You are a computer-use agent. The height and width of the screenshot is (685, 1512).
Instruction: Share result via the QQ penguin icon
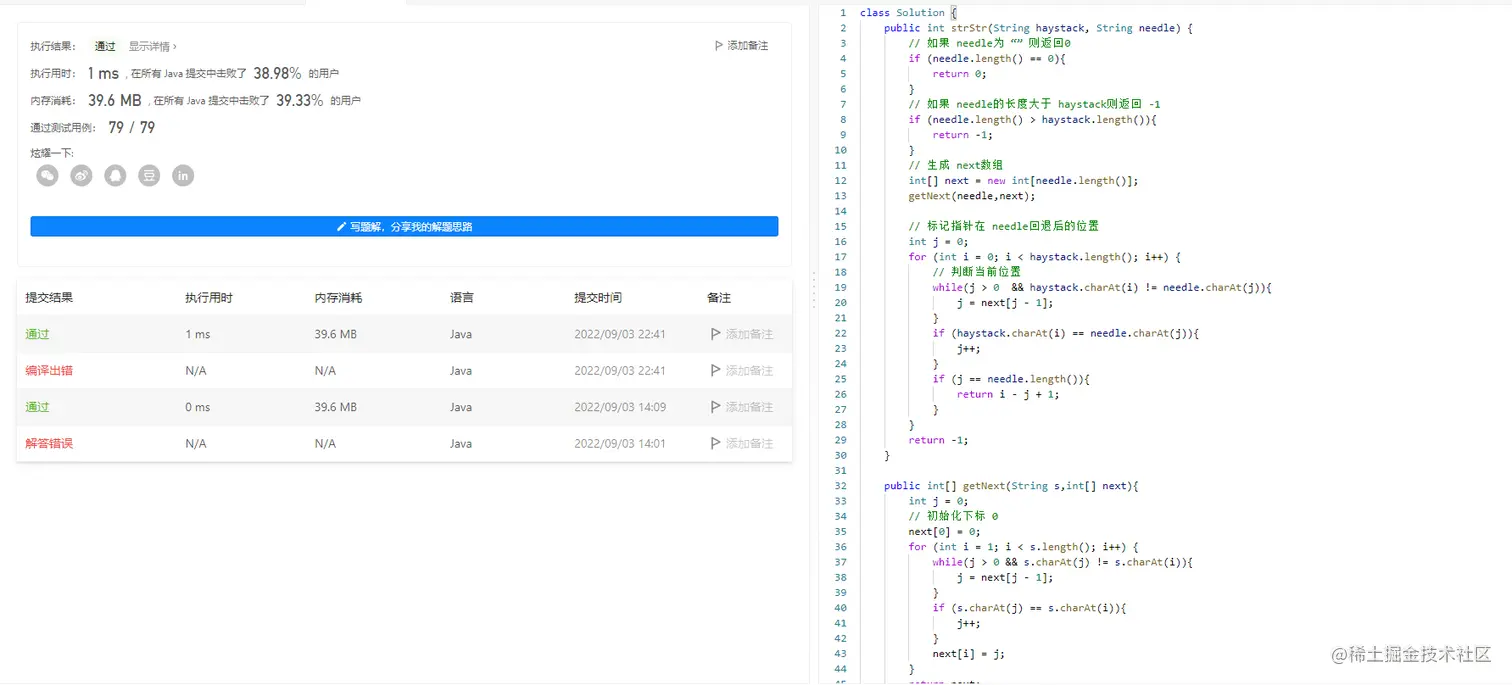coord(115,176)
